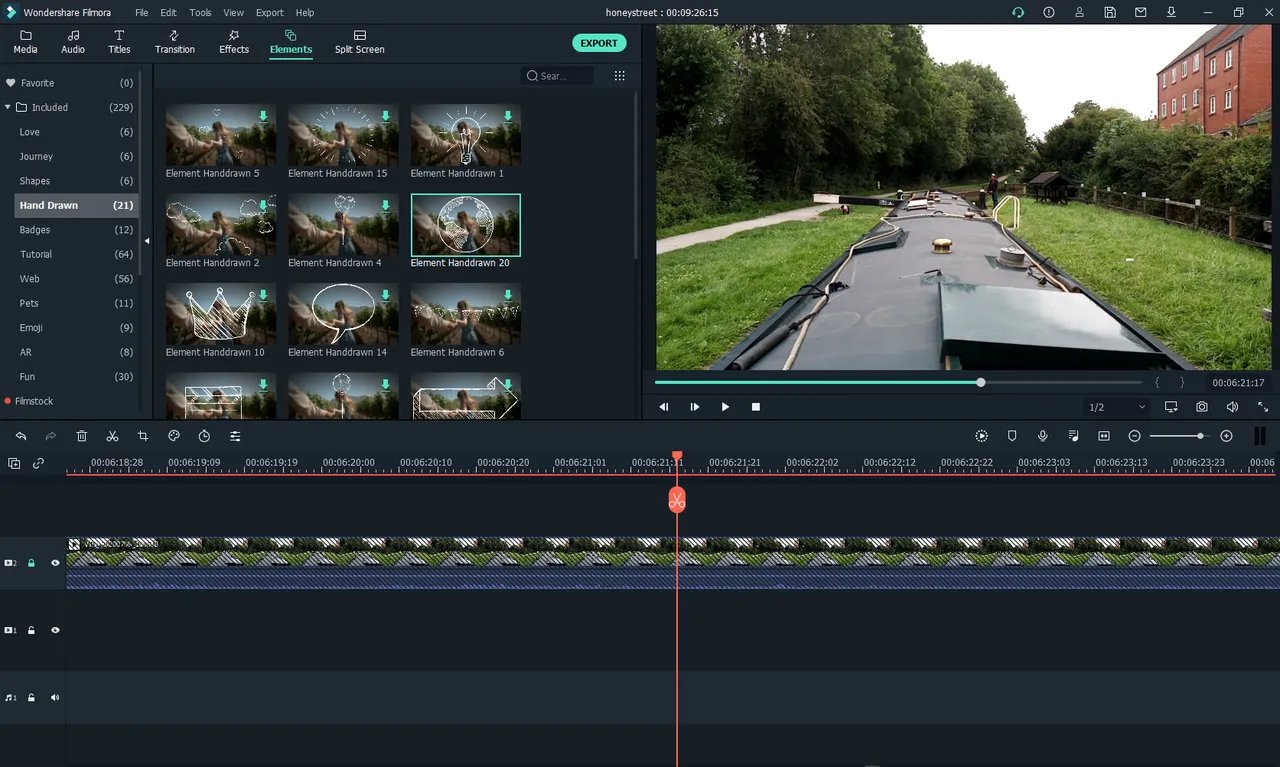The width and height of the screenshot is (1280, 767).
Task: Start voiceover recording with the microphone icon
Action: pos(1042,435)
